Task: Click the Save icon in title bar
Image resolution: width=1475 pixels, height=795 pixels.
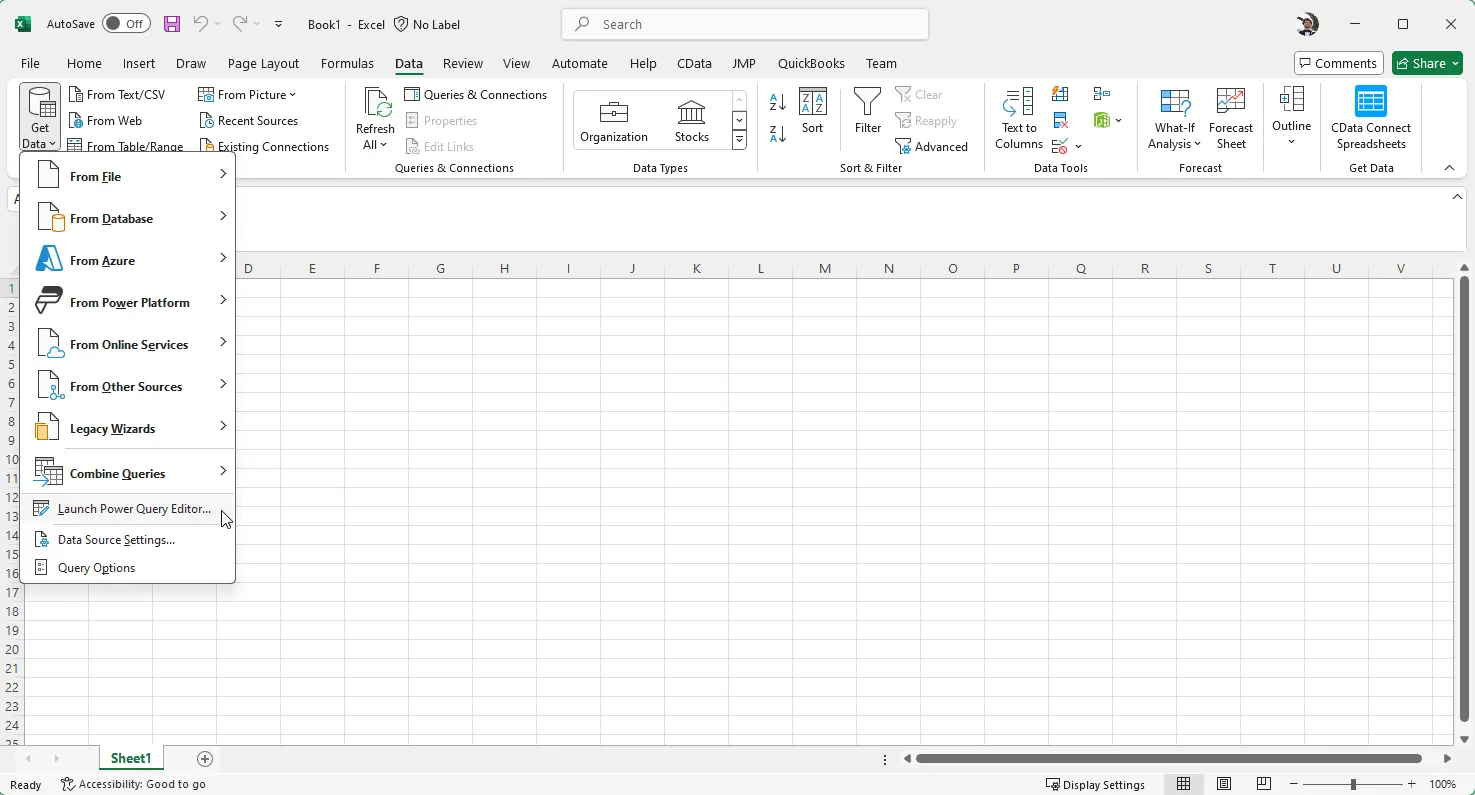Action: 172,24
